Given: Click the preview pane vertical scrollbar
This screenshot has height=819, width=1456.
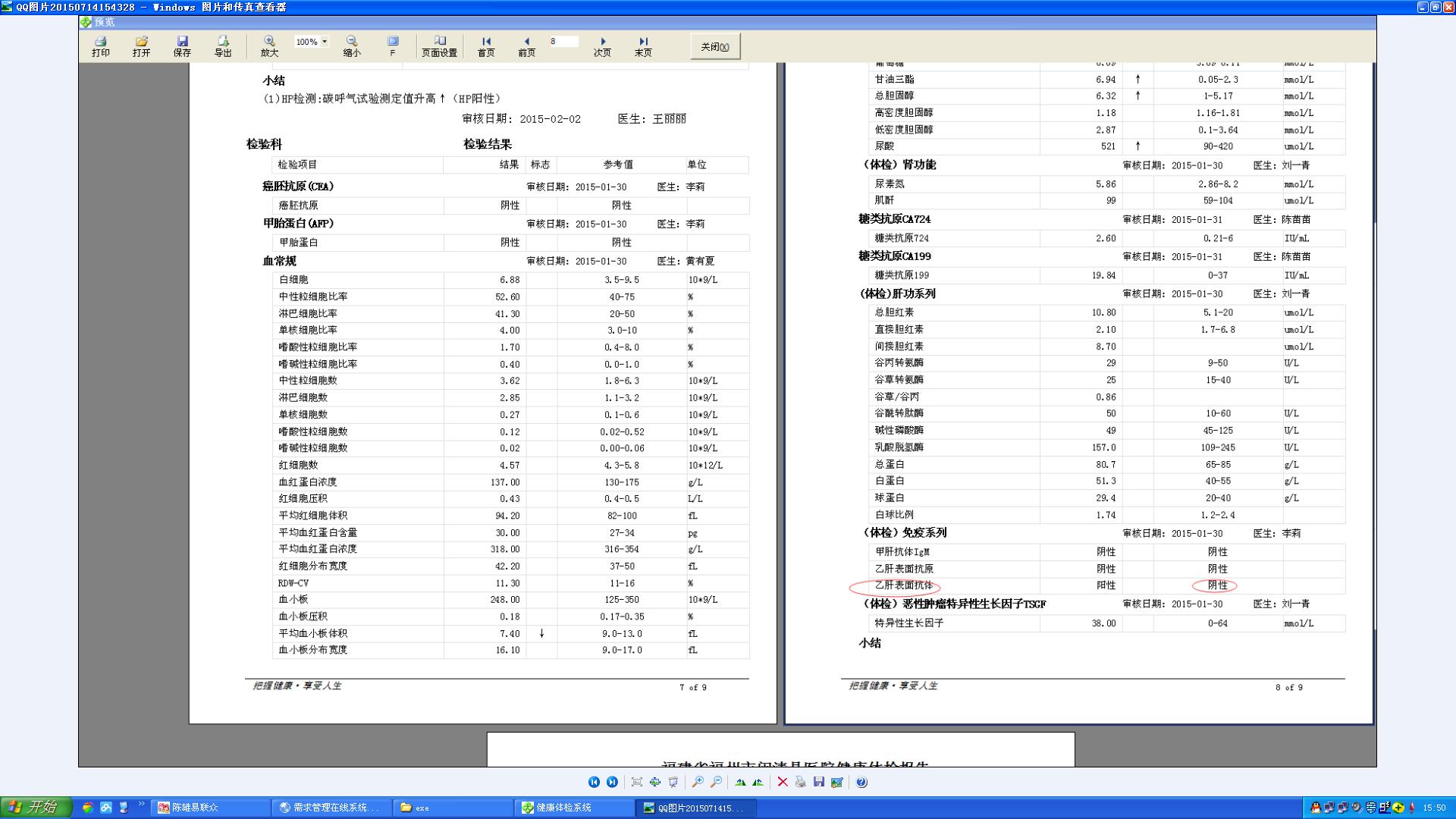Looking at the screenshot, I should 1374,379.
